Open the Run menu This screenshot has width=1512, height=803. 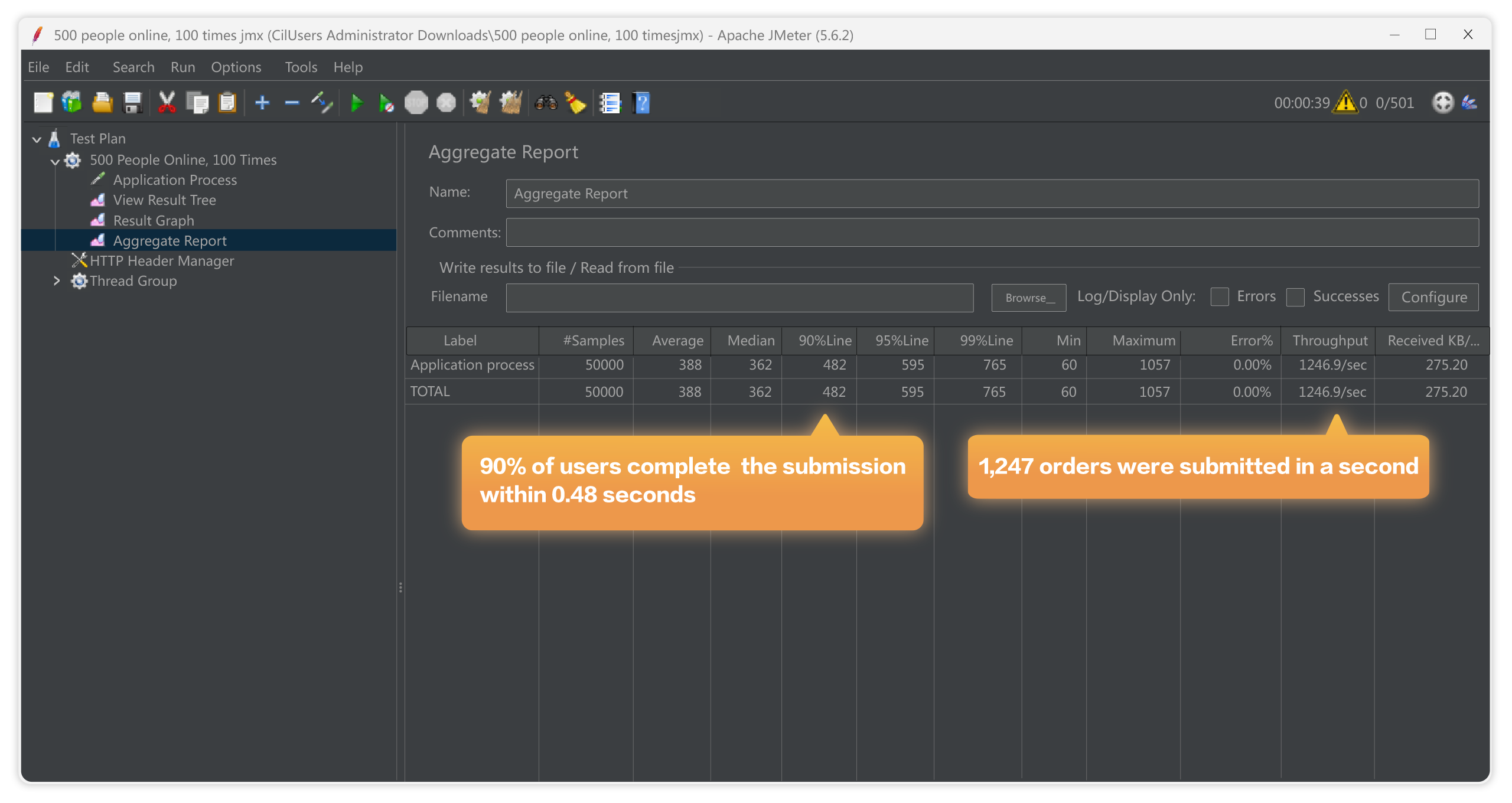[x=183, y=67]
